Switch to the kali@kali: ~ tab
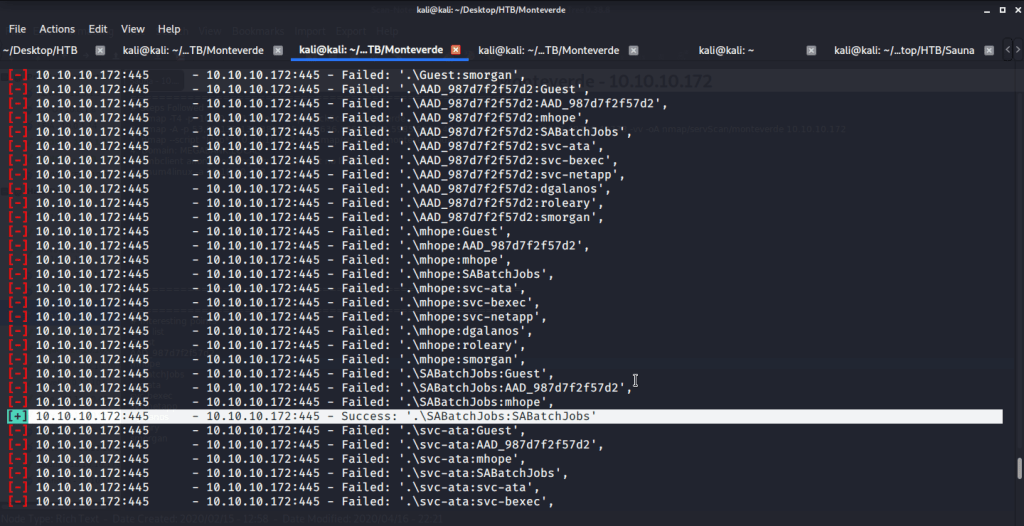The width and height of the screenshot is (1024, 526). (x=726, y=50)
